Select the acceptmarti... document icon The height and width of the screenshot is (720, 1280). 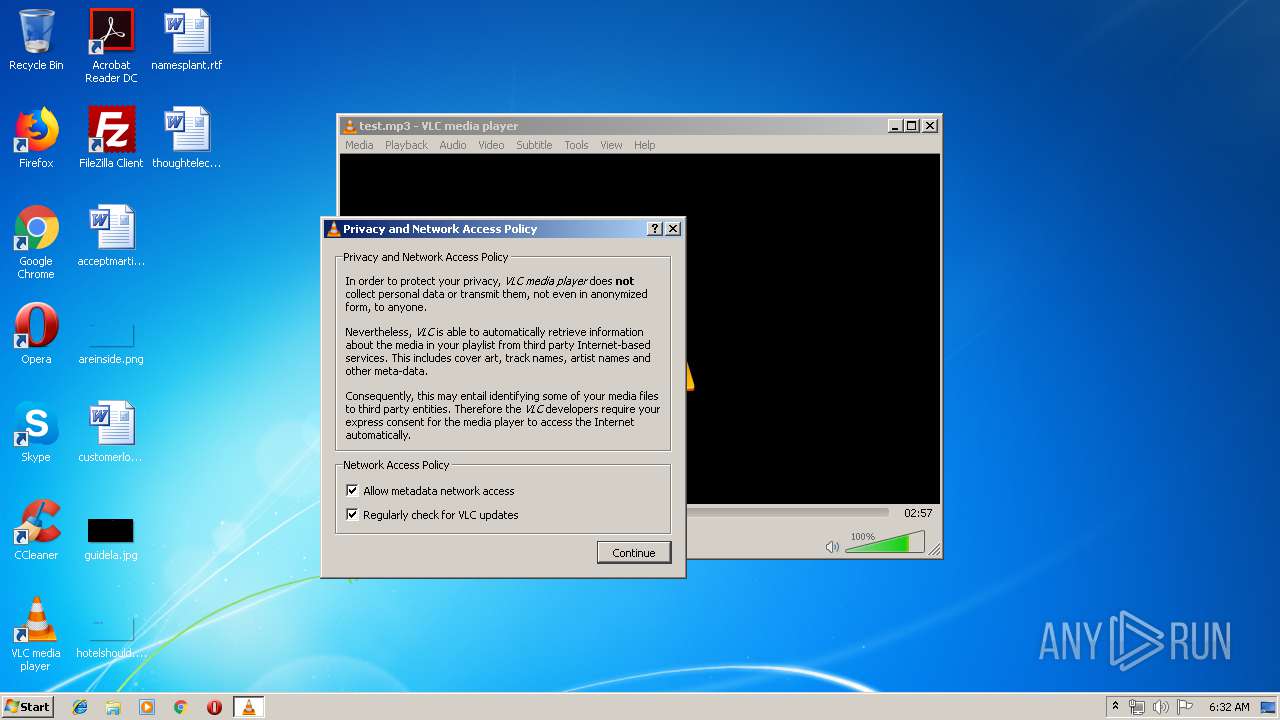111,237
